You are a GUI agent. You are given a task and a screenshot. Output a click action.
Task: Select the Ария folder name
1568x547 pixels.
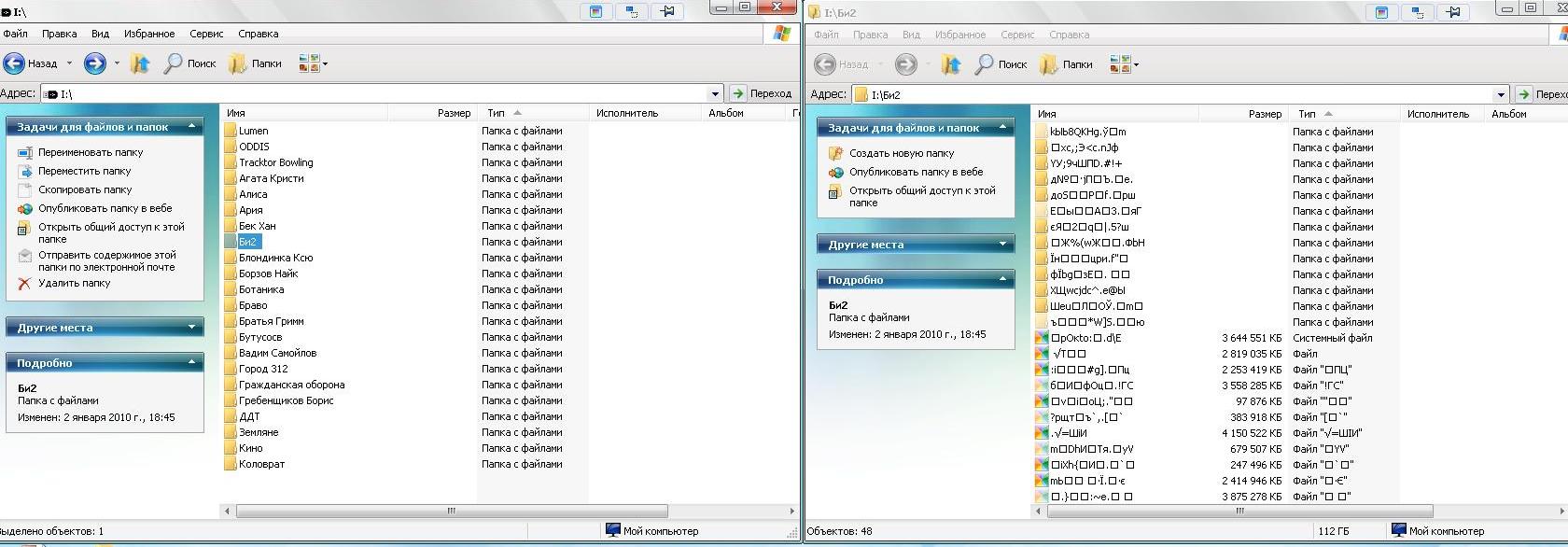coord(251,210)
